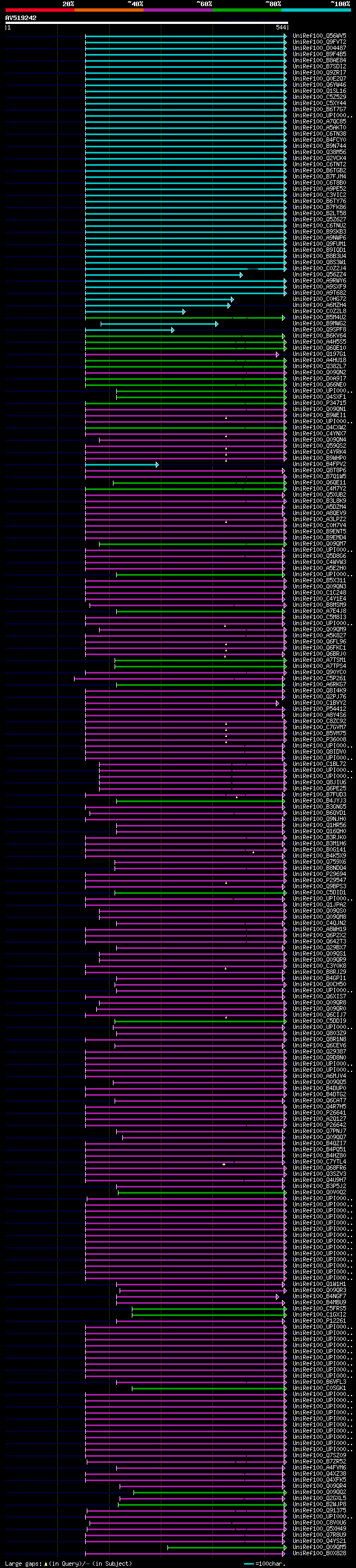Select the UniRef100_C5FRS5 label
The width and height of the screenshot is (356, 1568).
pos(319,1308)
